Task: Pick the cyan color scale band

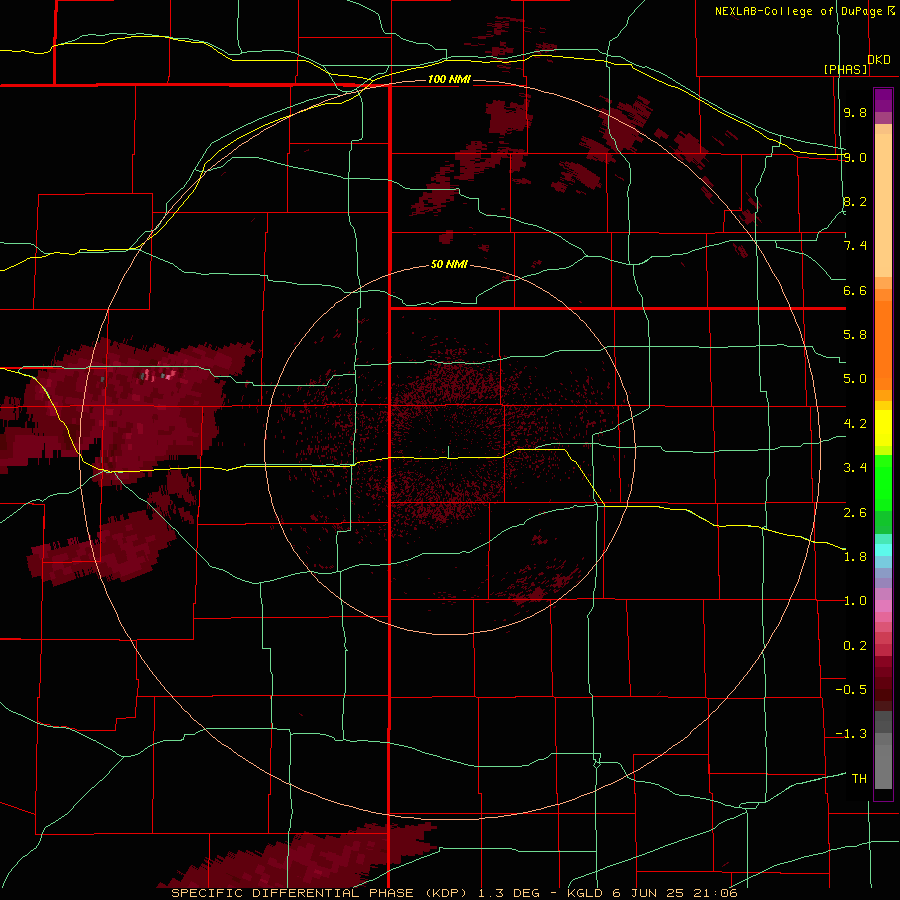Action: pos(883,550)
